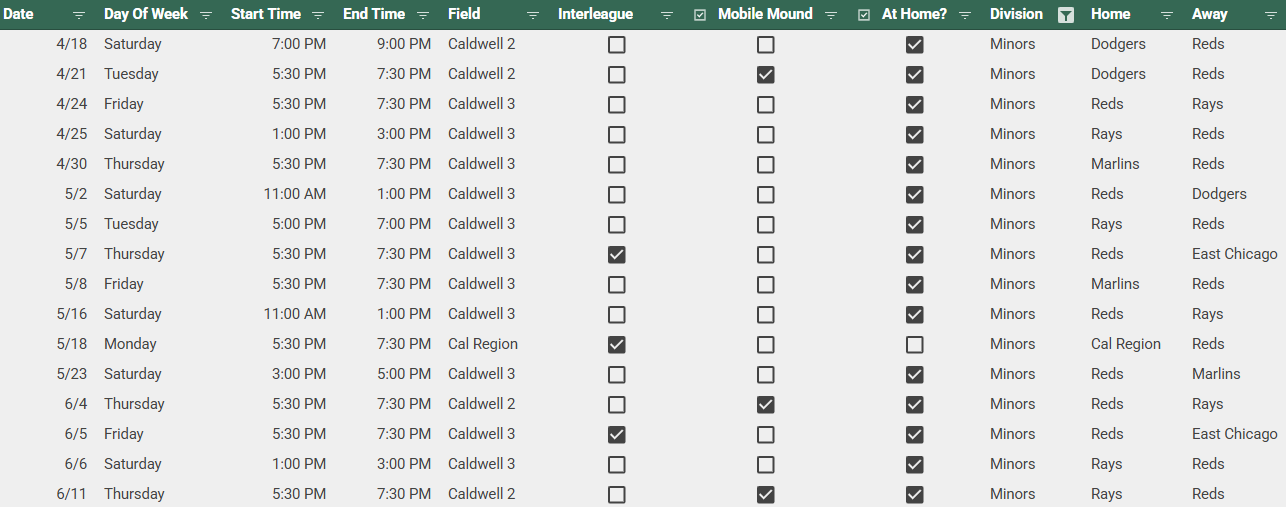Check Interleague box for the 4/18 game
This screenshot has width=1286, height=507.
click(617, 45)
